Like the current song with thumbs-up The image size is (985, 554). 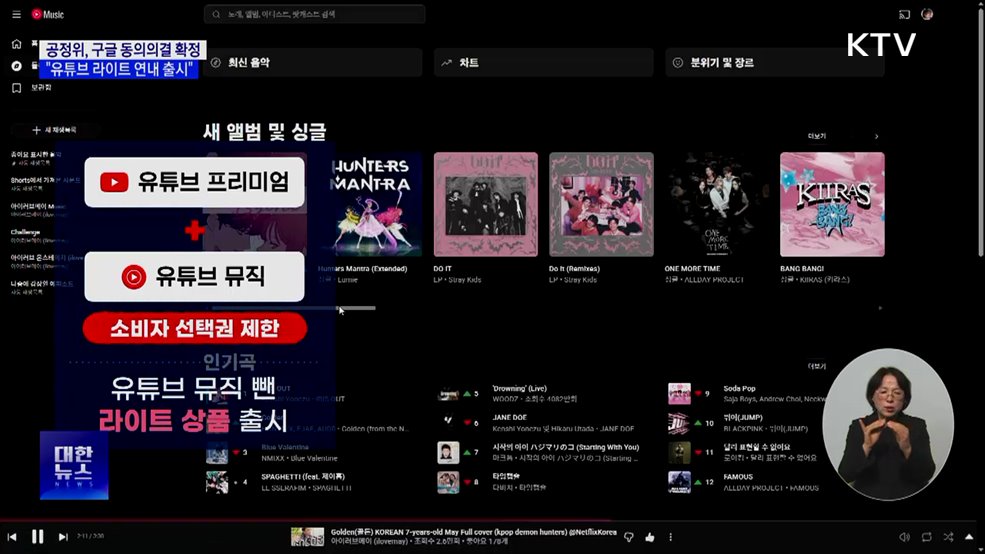coord(650,537)
